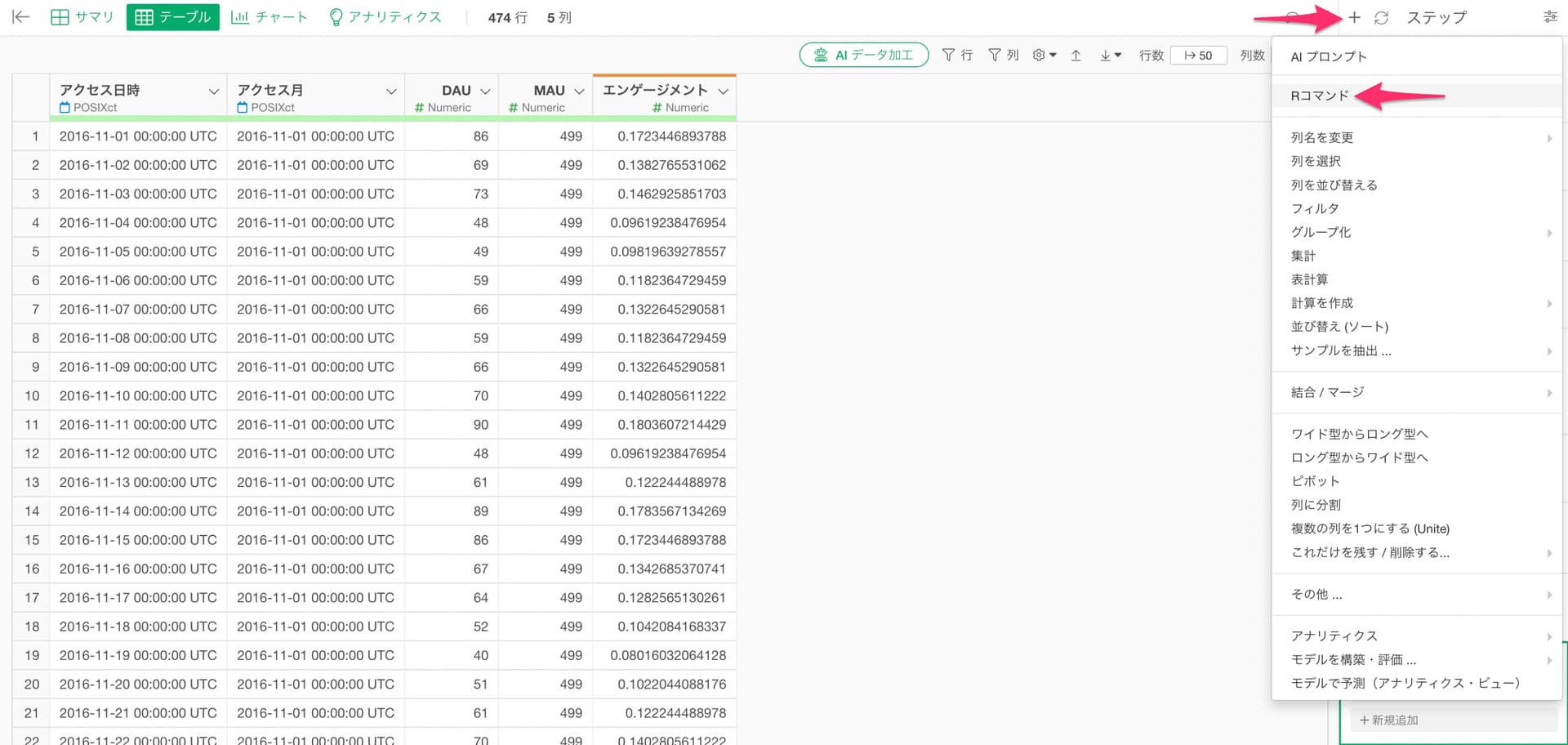
Task: Open the アナリティクス view tab
Action: coord(385,17)
